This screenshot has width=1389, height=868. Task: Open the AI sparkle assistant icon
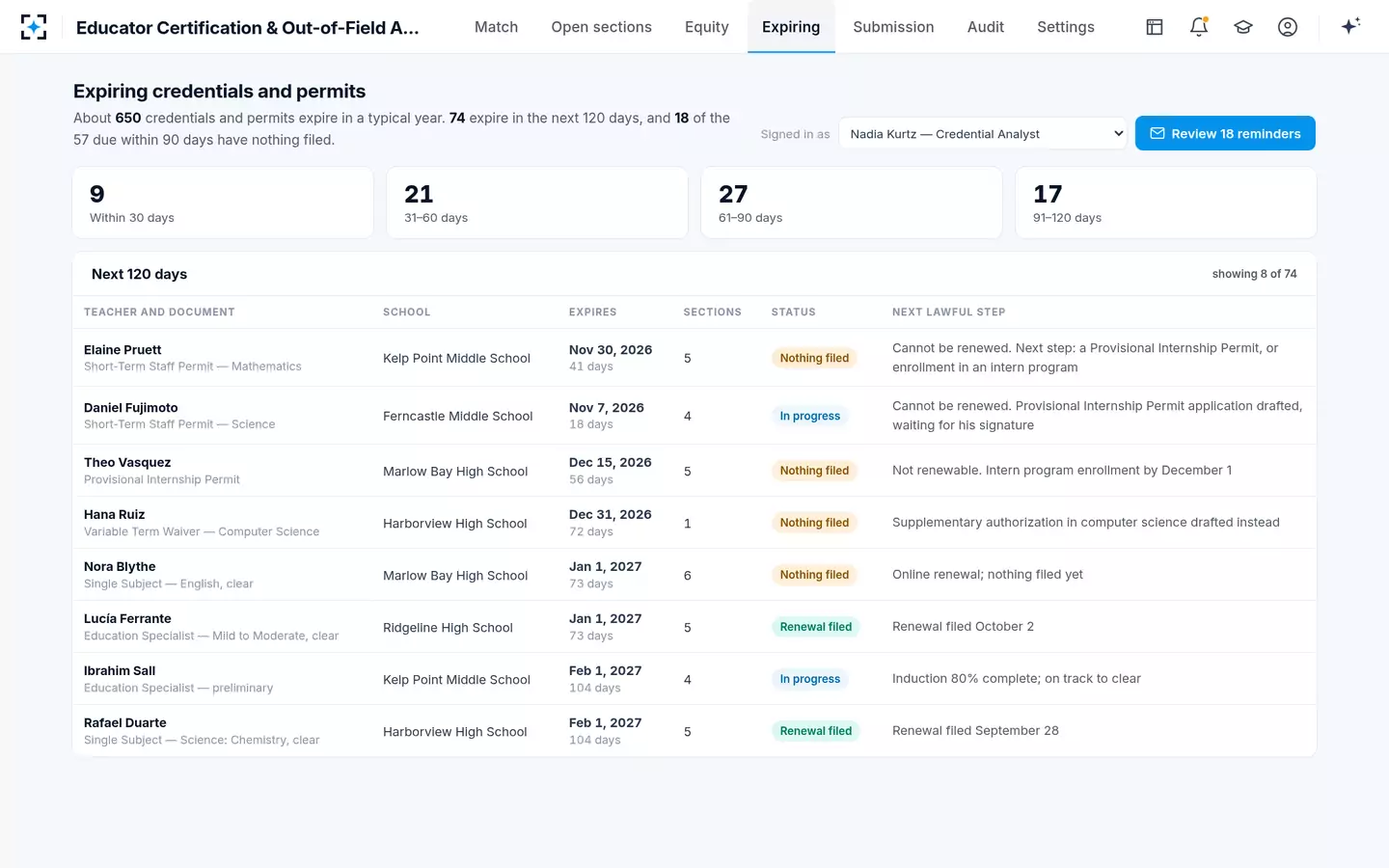pos(1350,26)
